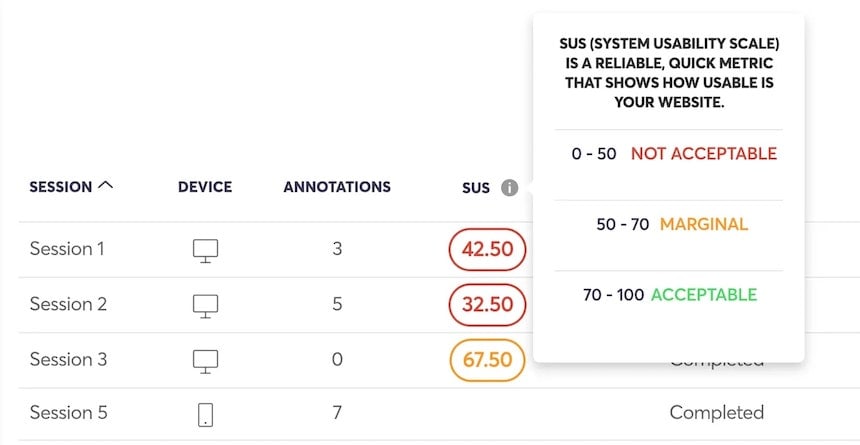Screen dimensions: 860x445
Task: Open Session 5 row
Action: (x=68, y=413)
